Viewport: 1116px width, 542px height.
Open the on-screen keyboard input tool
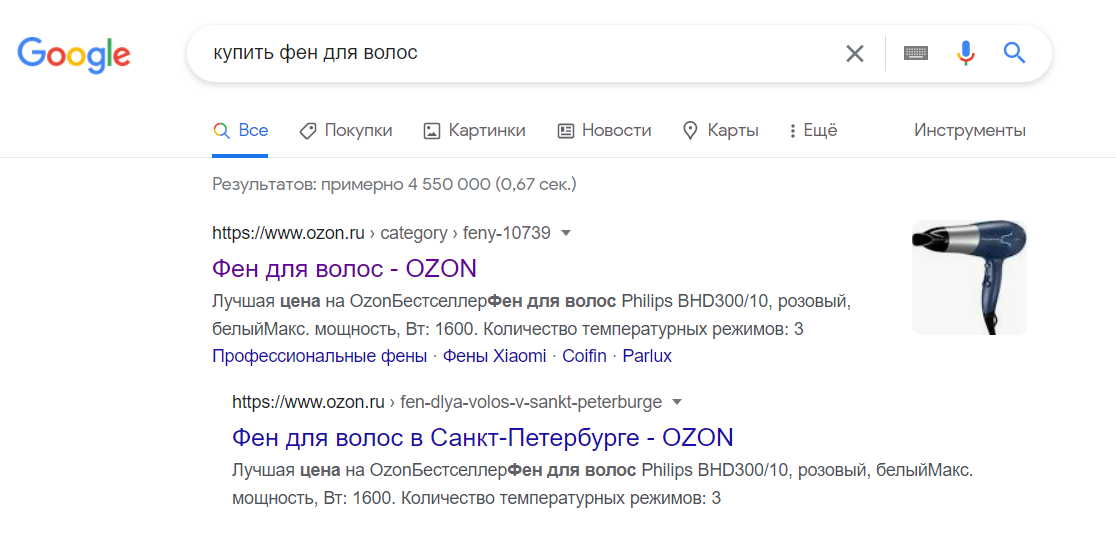[x=916, y=54]
